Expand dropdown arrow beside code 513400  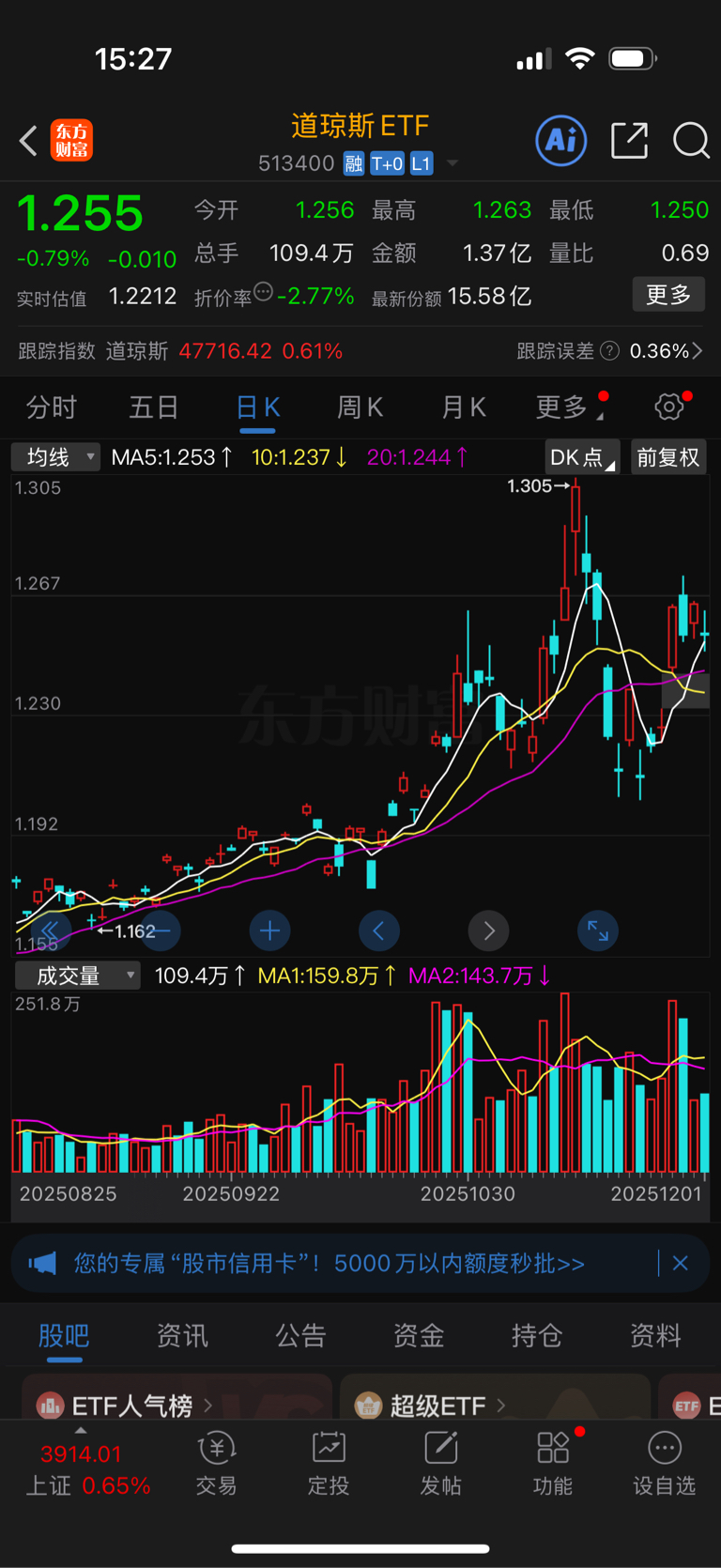[453, 164]
